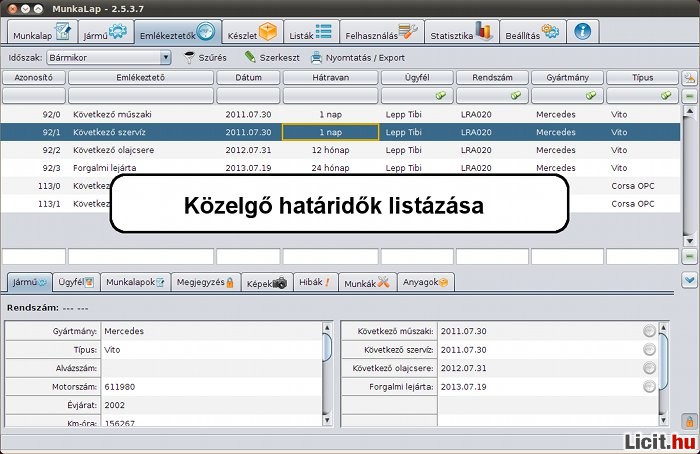This screenshot has width=700, height=454.
Task: Select the Következő műszaki row 92/0
Action: pos(340,114)
